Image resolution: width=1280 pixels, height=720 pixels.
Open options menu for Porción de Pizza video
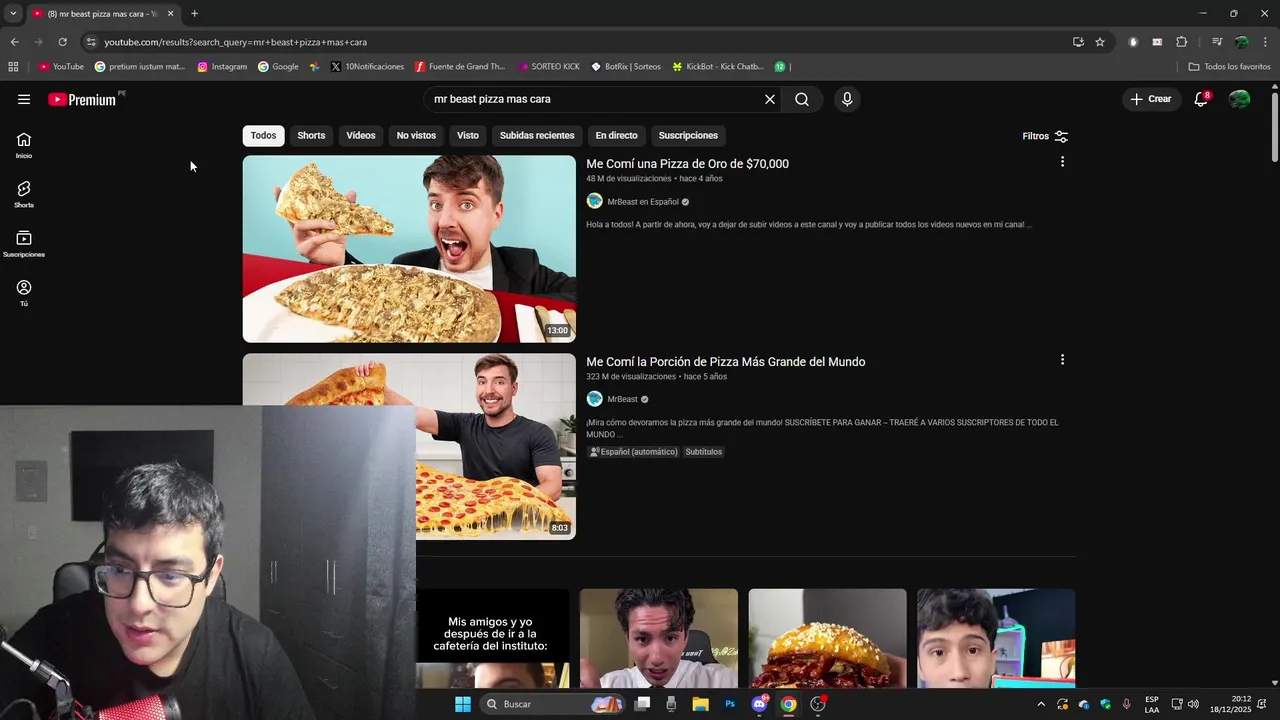1062,360
